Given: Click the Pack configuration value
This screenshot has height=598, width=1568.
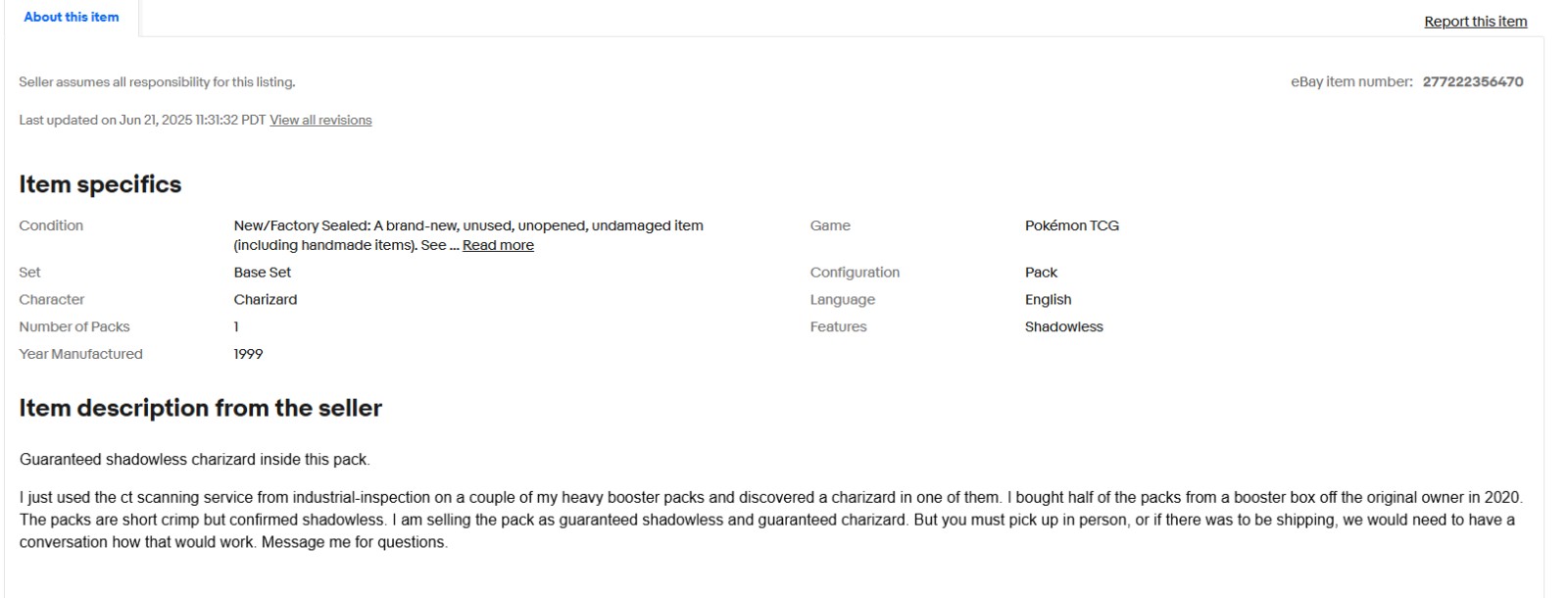Looking at the screenshot, I should [1041, 273].
